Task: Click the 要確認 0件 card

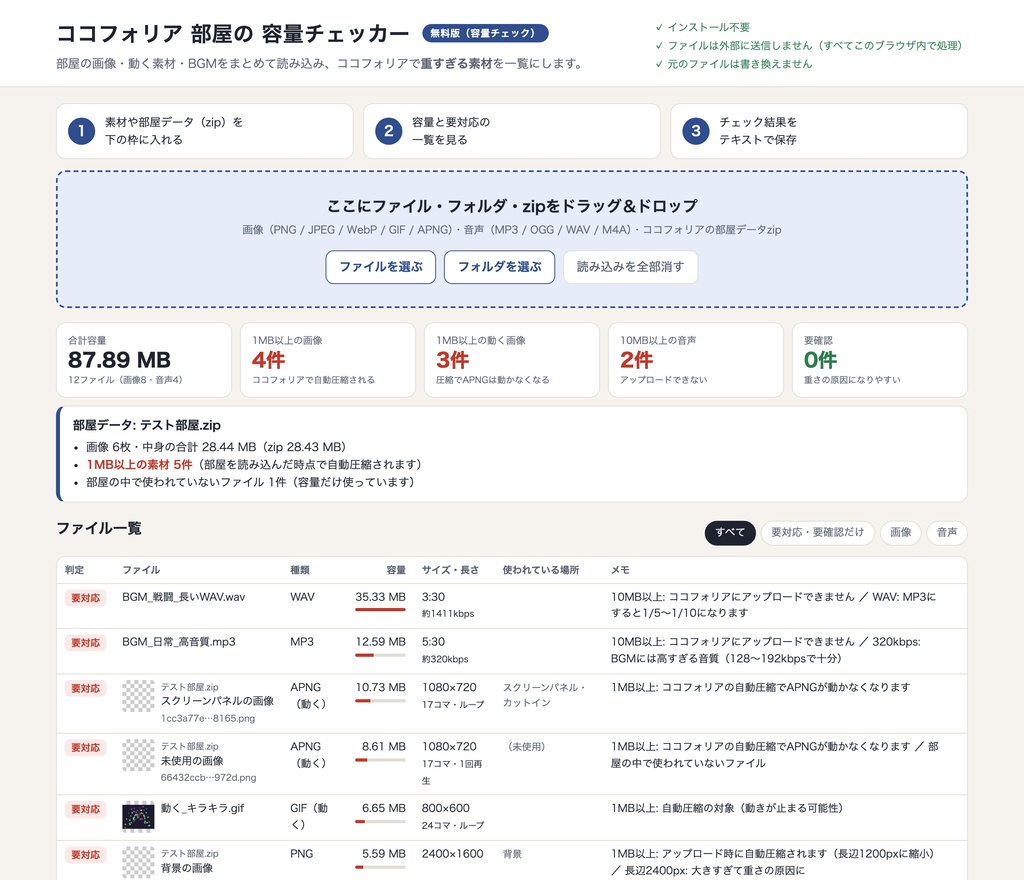Action: 880,360
